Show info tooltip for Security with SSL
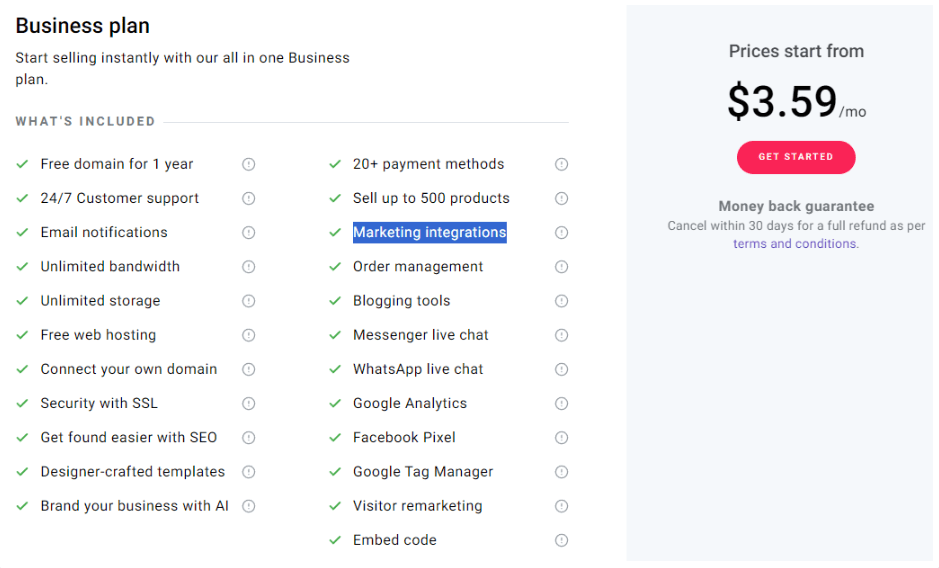939x568 pixels. pos(249,403)
